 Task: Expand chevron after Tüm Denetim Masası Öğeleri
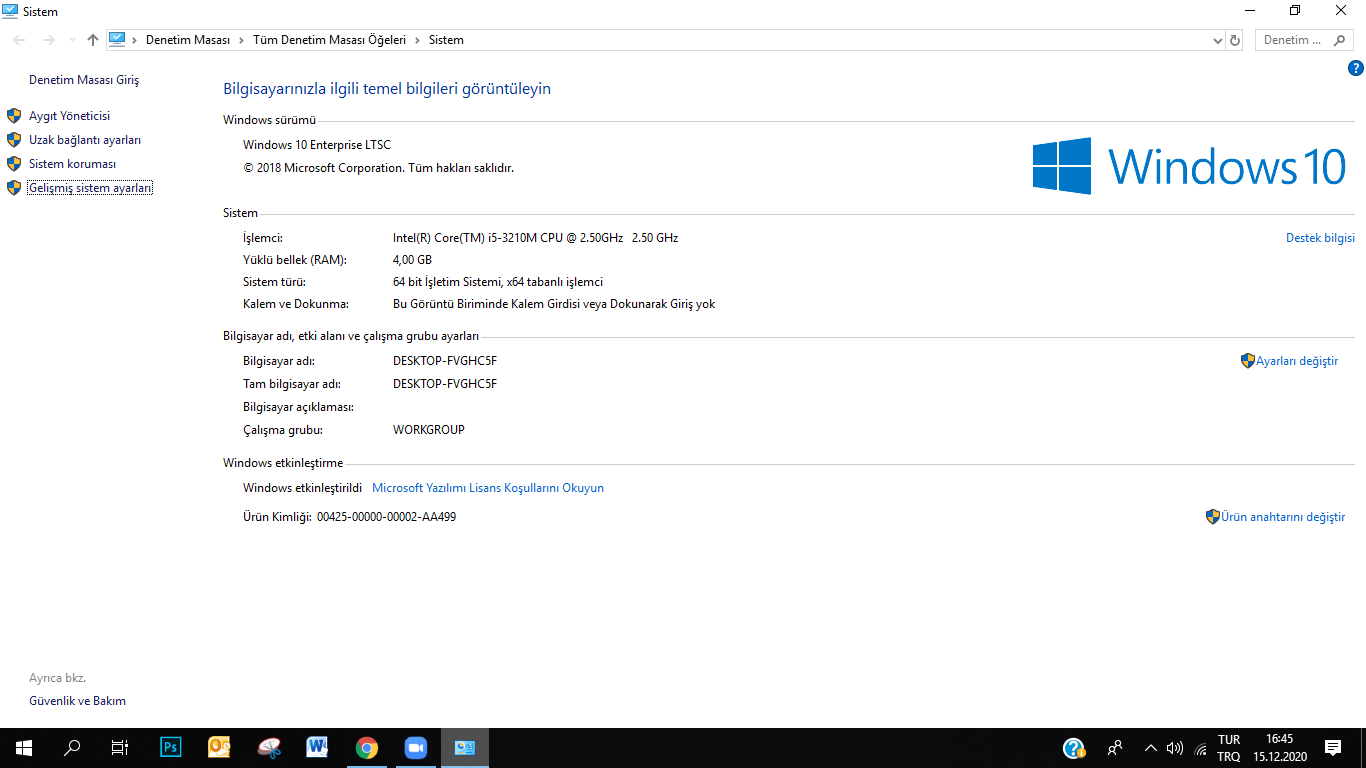click(x=417, y=40)
